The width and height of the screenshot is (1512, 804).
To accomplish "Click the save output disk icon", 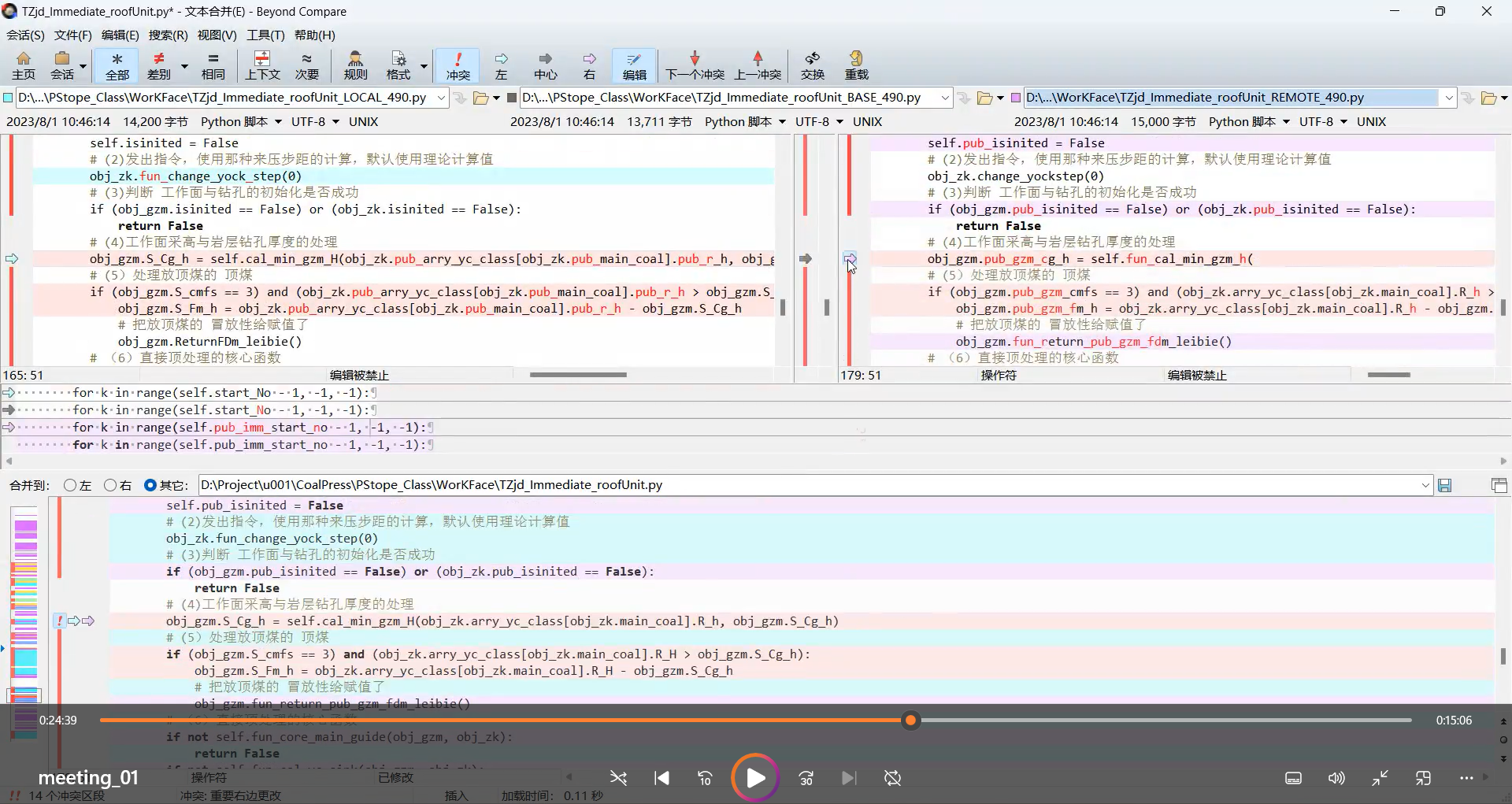I will click(x=1444, y=485).
